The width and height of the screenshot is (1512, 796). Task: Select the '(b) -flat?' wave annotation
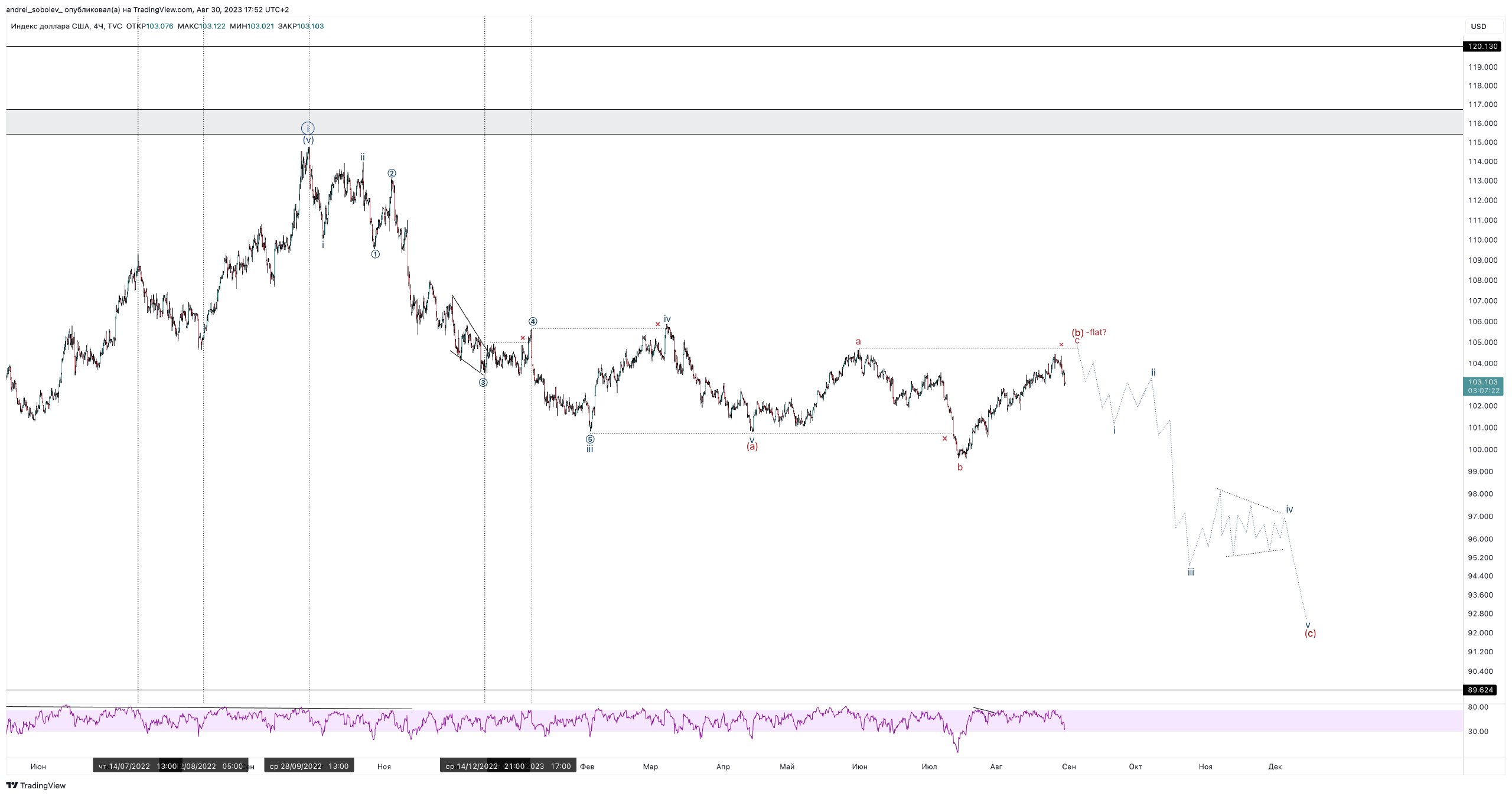tap(1089, 332)
